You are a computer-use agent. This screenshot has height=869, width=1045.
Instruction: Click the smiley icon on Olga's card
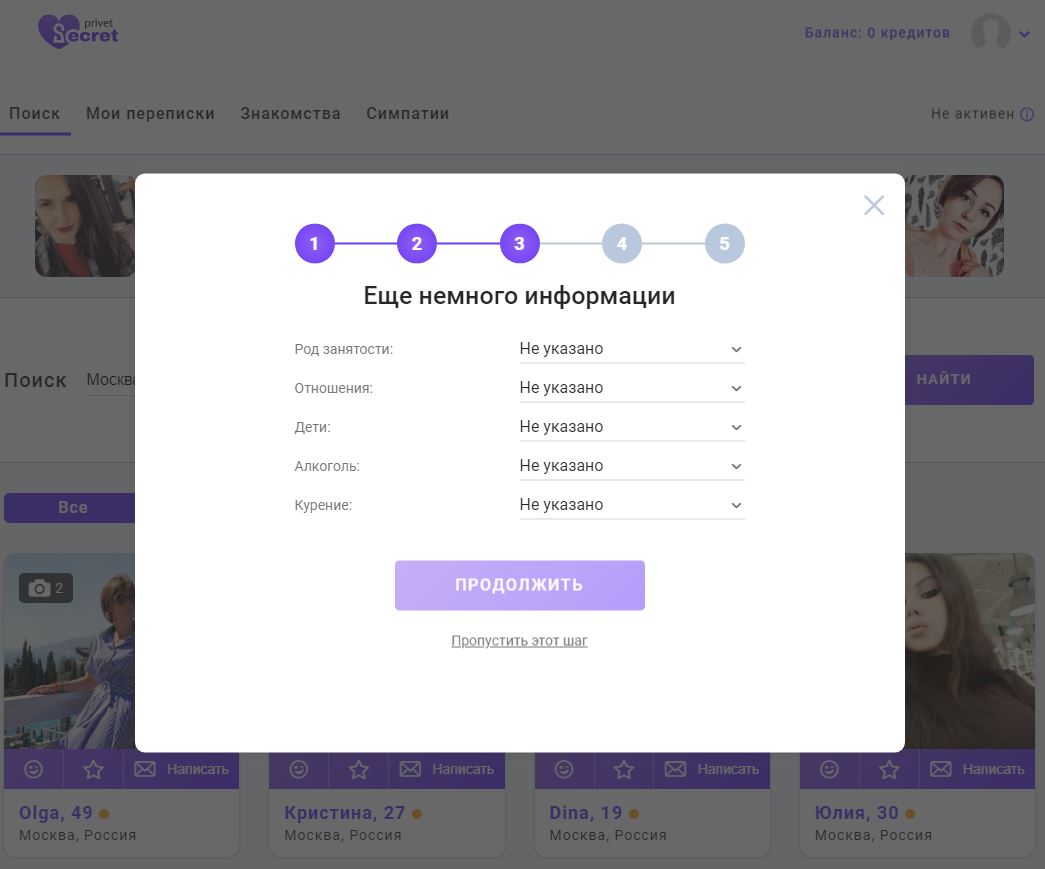(x=33, y=770)
